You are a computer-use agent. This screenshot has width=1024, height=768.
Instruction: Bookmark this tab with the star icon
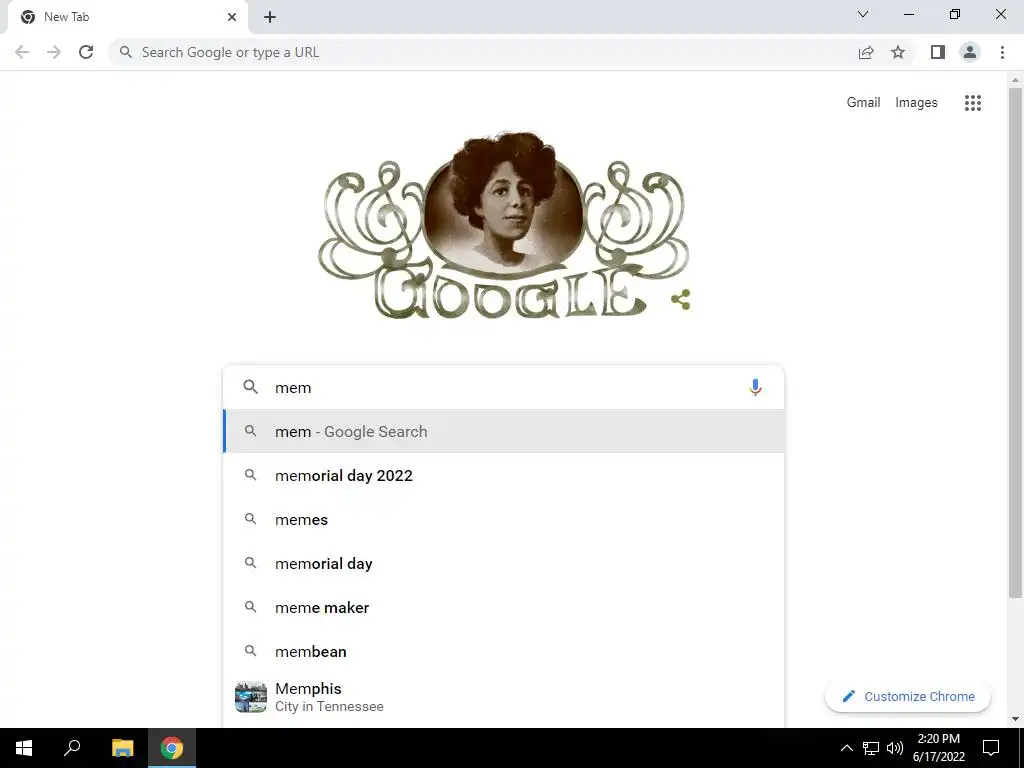coord(898,52)
